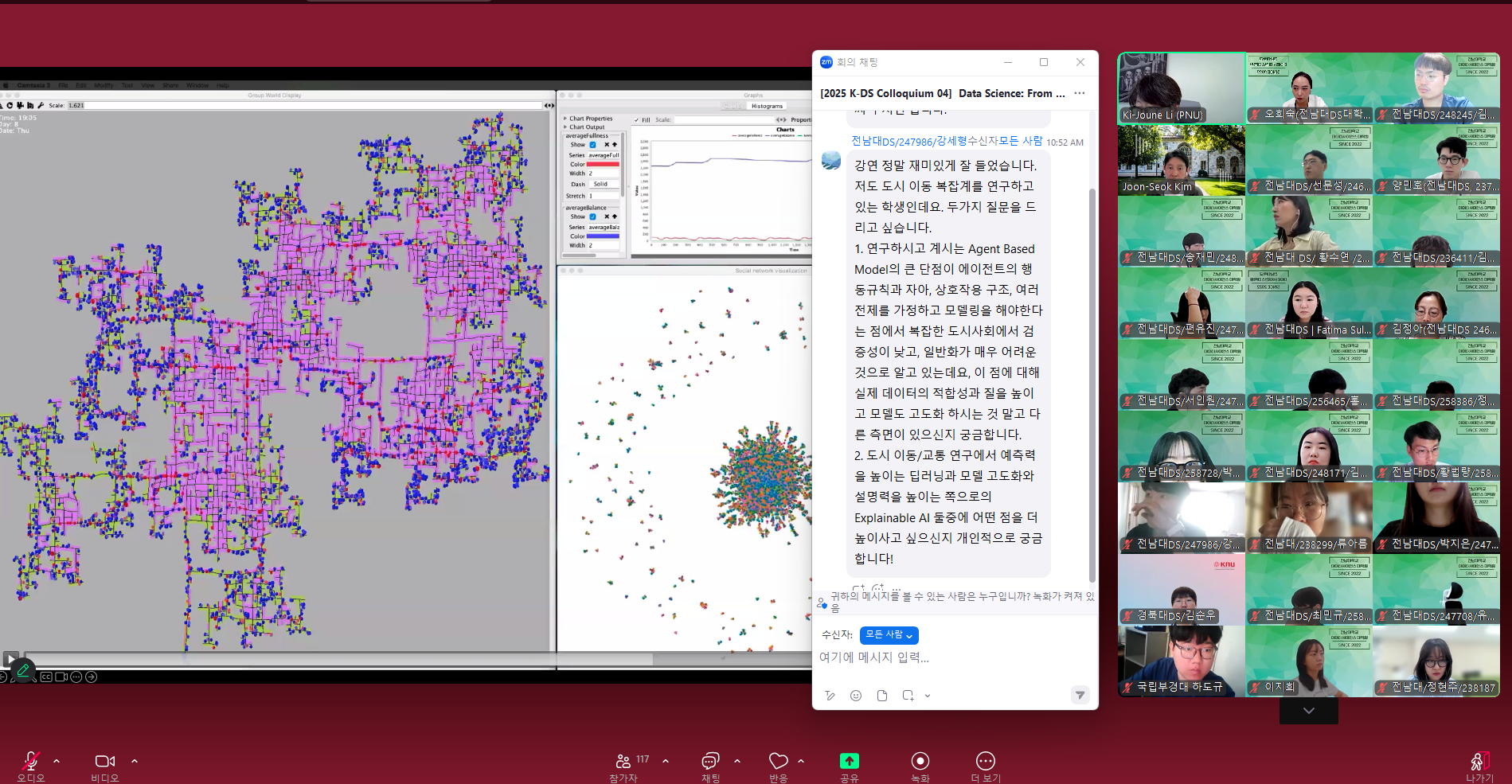
Task: Click the chat format text icon
Action: [830, 696]
